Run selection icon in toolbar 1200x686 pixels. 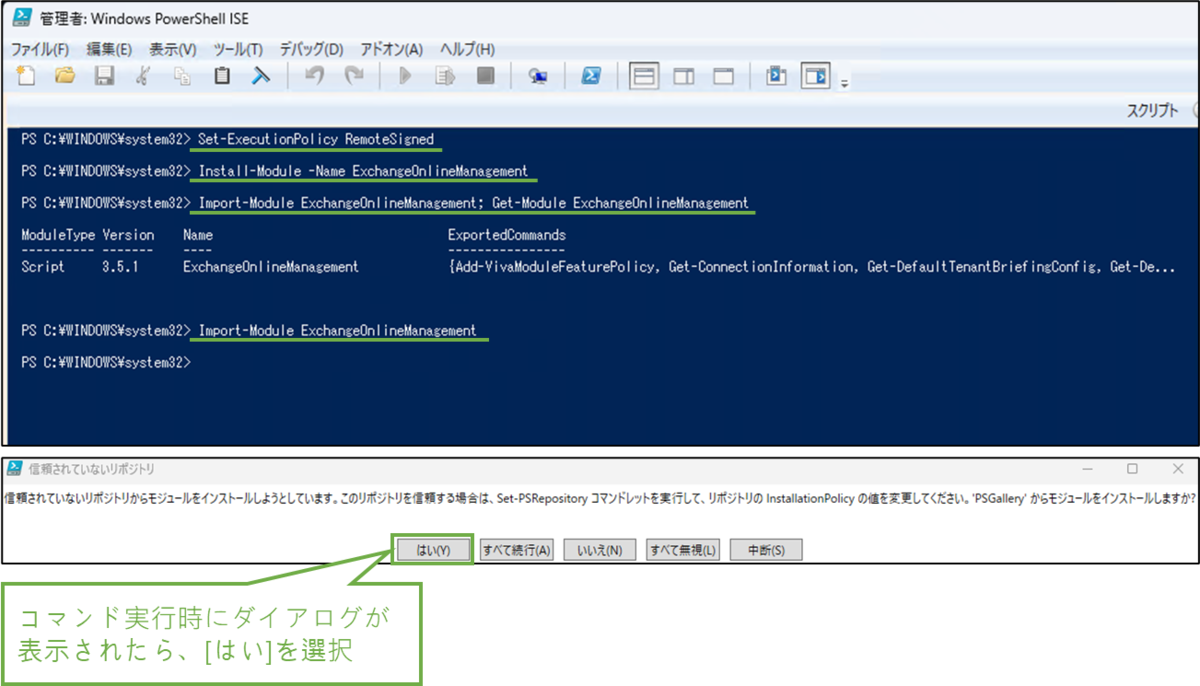[446, 76]
